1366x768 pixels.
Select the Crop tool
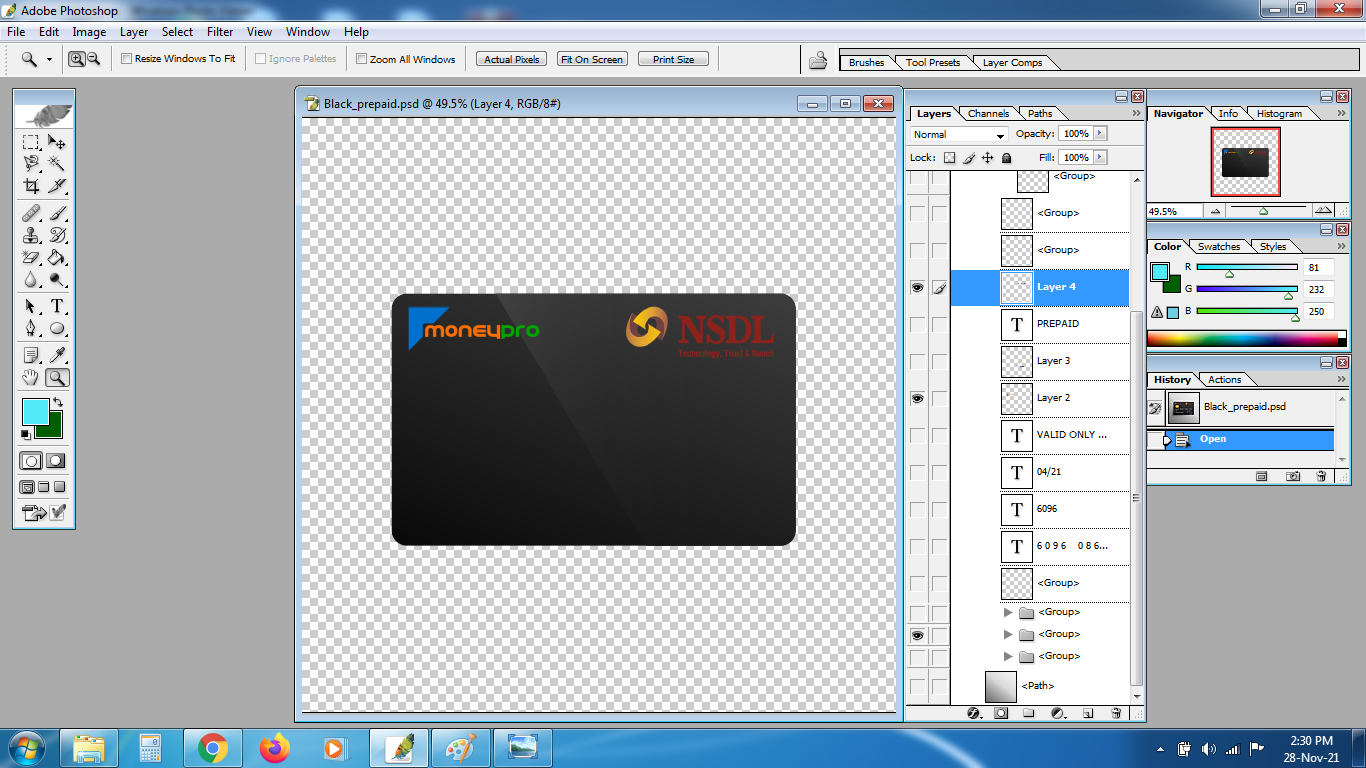coord(31,186)
